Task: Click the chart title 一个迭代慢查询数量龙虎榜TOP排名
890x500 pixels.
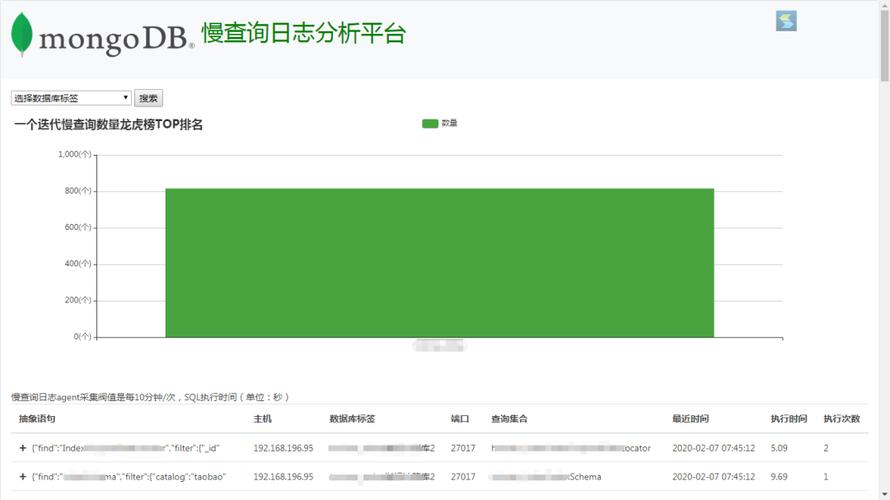Action: (x=108, y=124)
